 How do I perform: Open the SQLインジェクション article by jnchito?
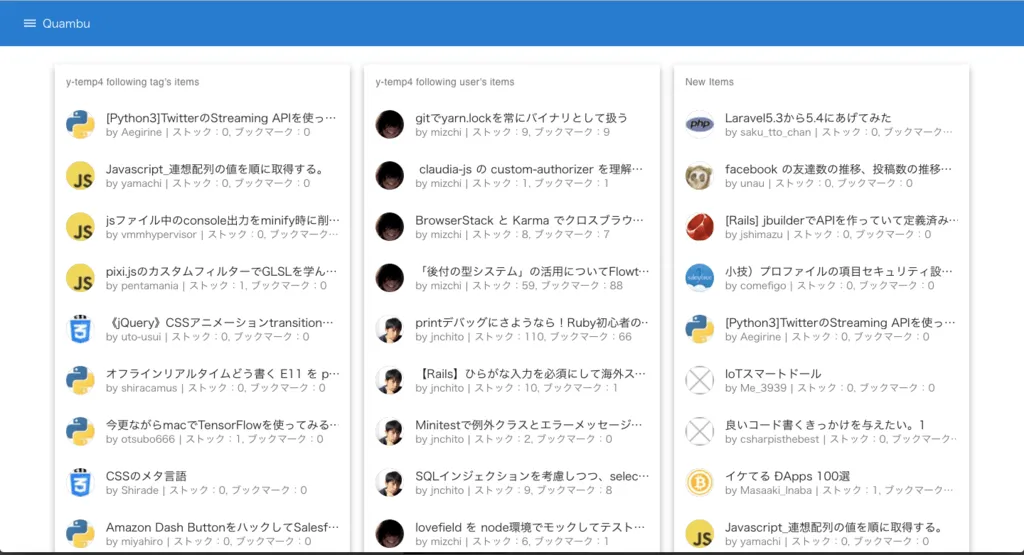click(529, 476)
